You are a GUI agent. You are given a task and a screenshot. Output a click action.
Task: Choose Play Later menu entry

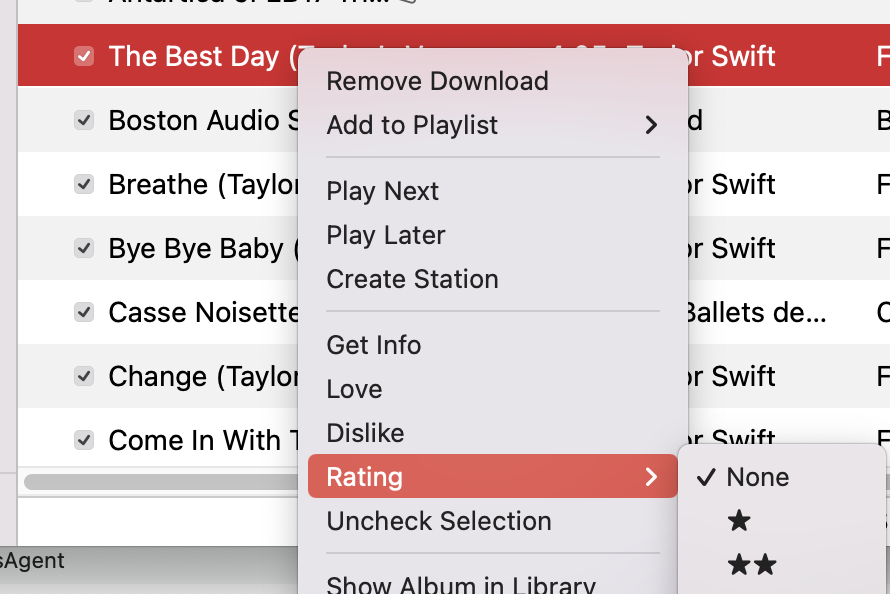(x=386, y=235)
